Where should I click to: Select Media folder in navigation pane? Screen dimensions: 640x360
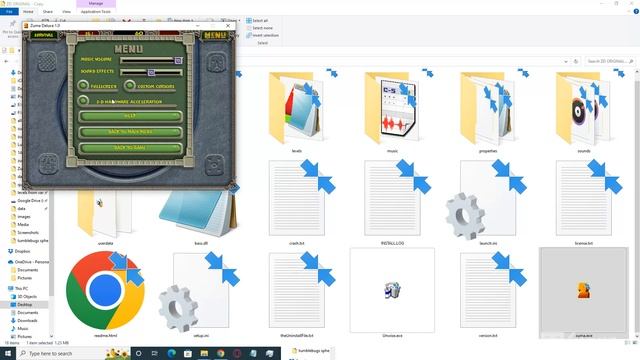(21, 224)
